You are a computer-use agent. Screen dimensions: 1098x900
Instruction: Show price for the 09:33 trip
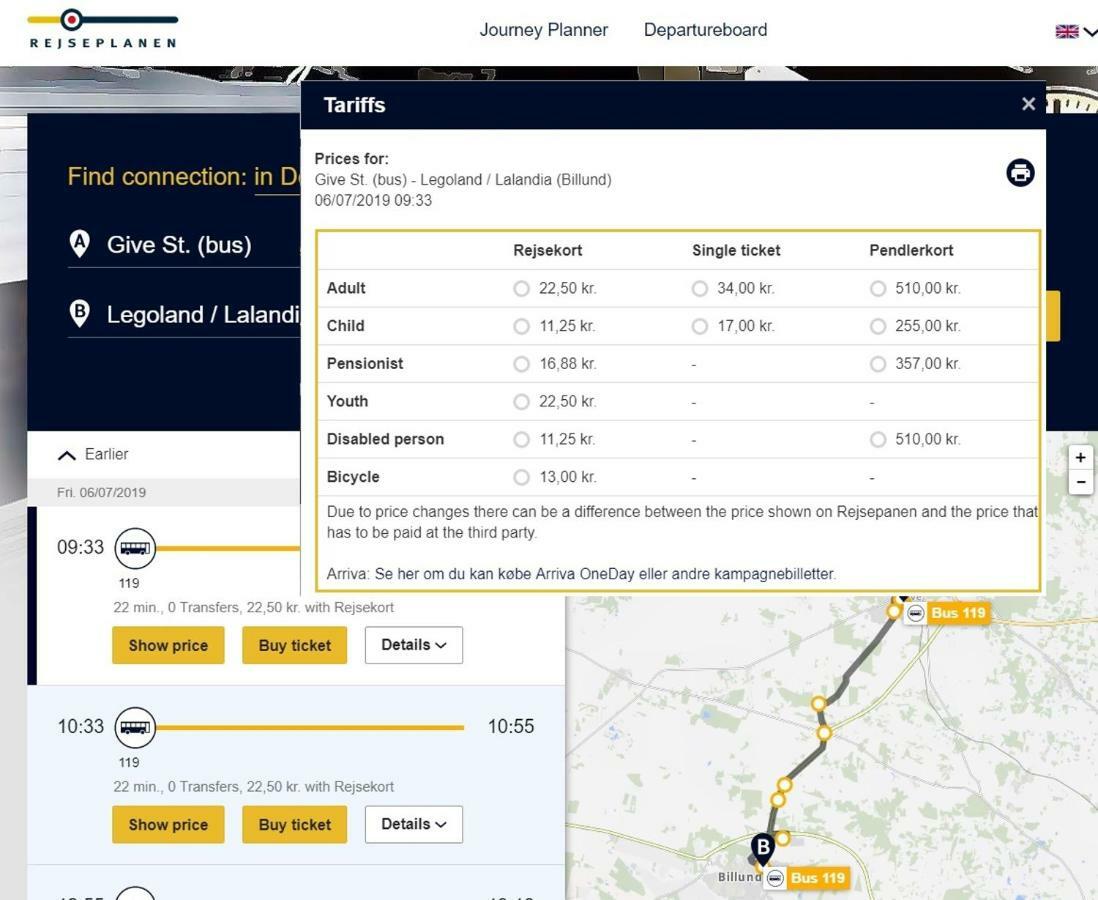tap(168, 645)
